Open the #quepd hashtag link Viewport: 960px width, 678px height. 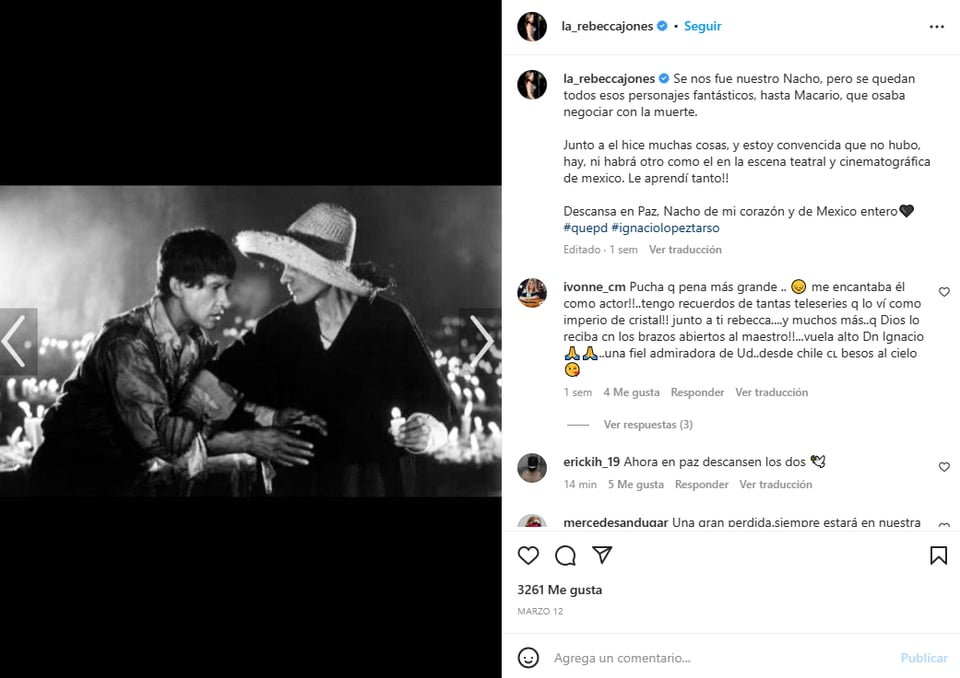click(585, 228)
